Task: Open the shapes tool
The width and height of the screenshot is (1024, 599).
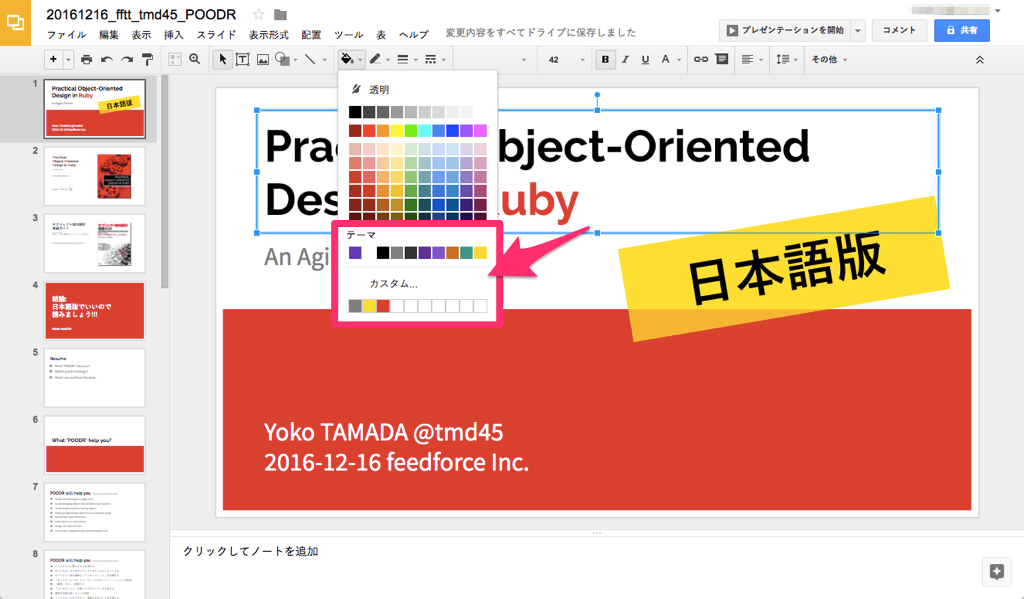Action: tap(282, 59)
